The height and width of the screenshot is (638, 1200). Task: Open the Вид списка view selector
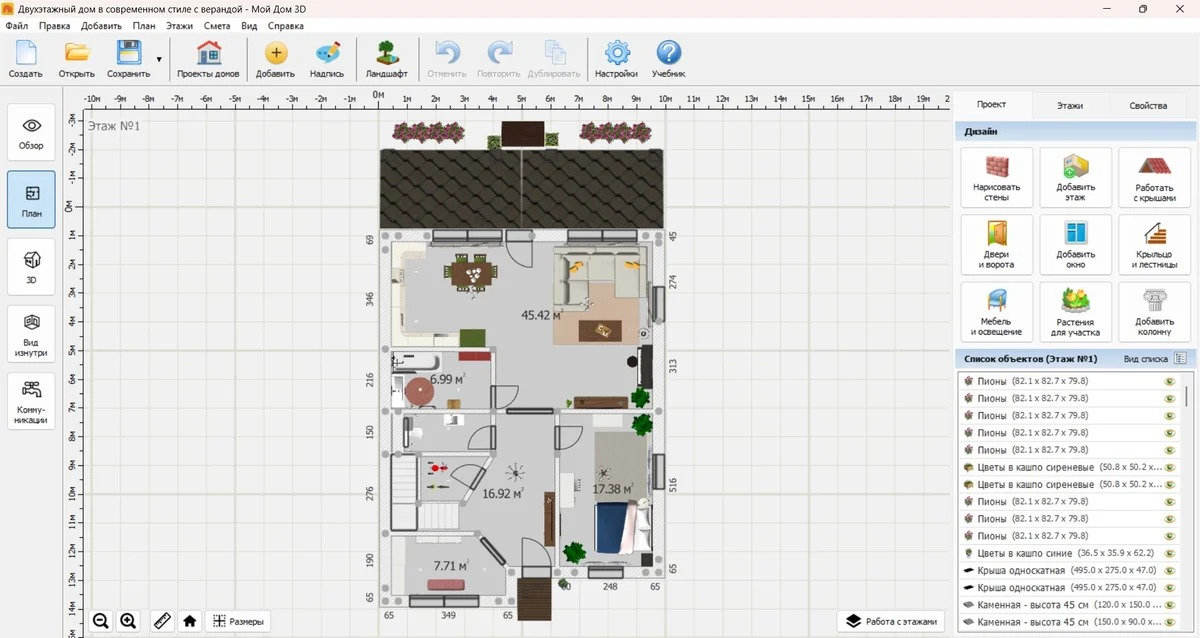[x=1155, y=358]
